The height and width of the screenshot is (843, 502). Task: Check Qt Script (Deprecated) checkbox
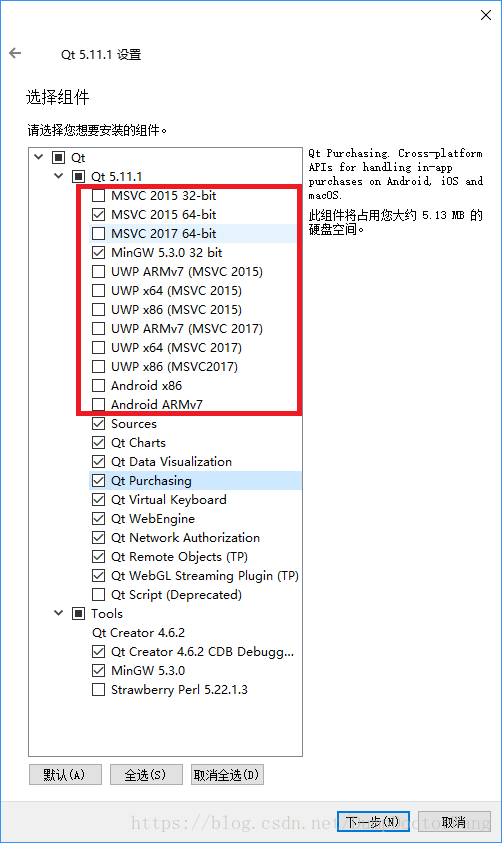[x=98, y=595]
